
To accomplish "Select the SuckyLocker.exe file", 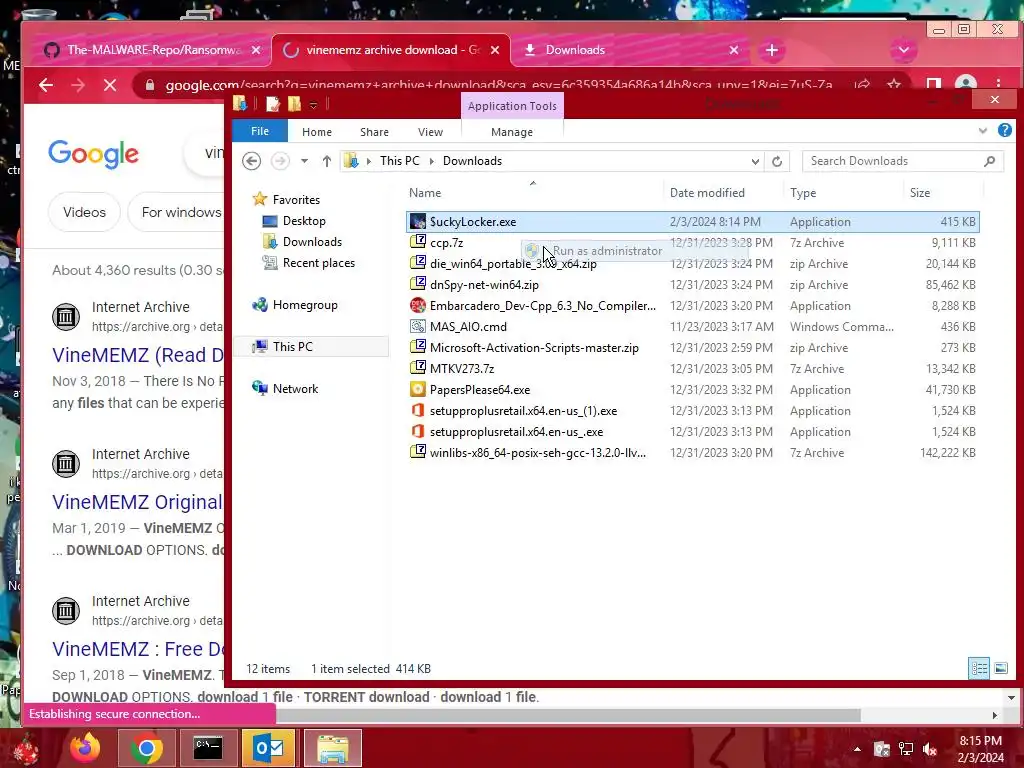I will 692,221.
